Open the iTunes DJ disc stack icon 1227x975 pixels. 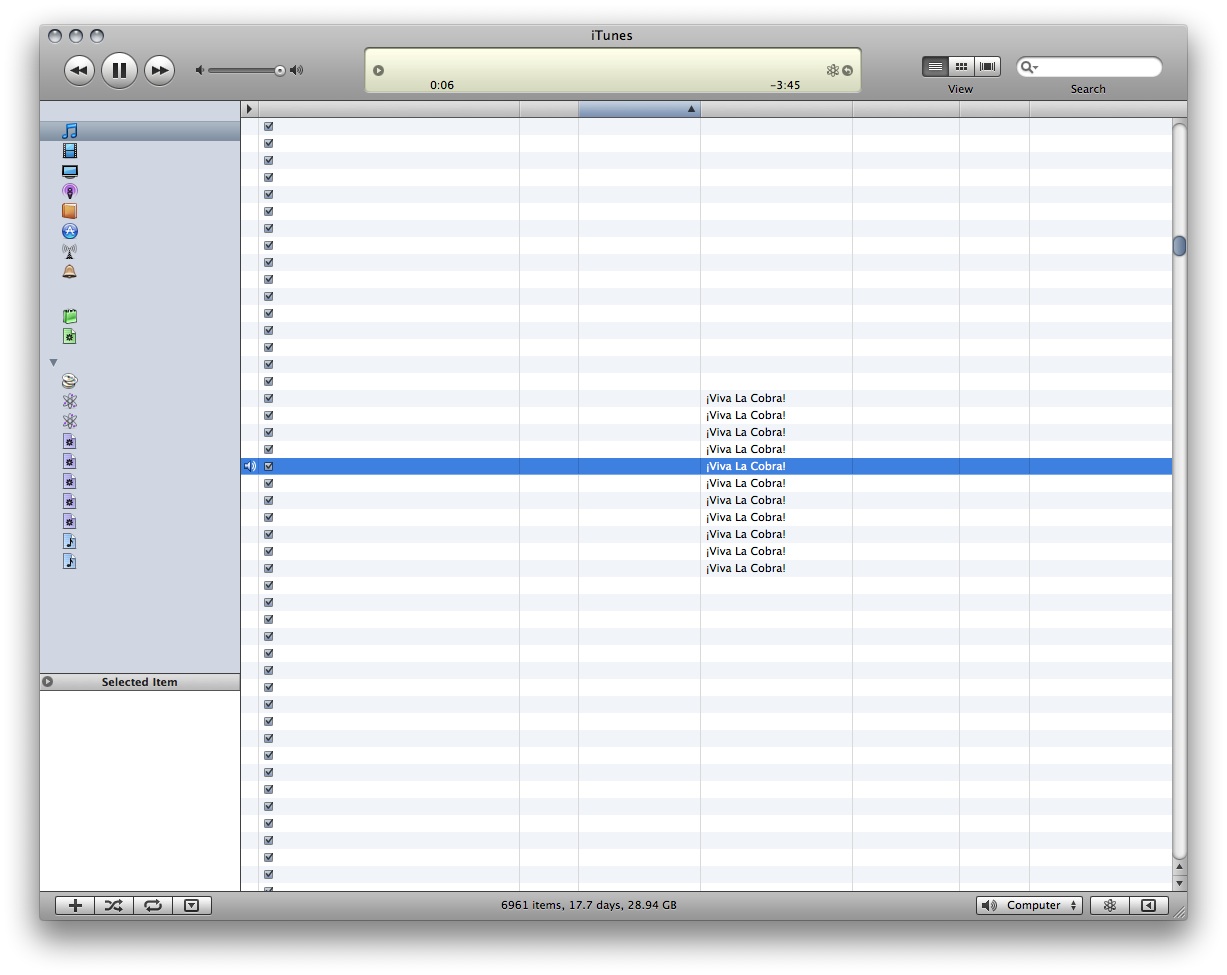pyautogui.click(x=69, y=381)
